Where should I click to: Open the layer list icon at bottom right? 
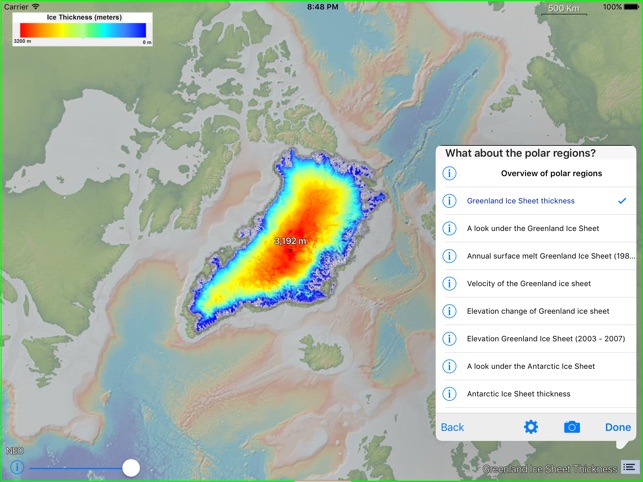[629, 467]
